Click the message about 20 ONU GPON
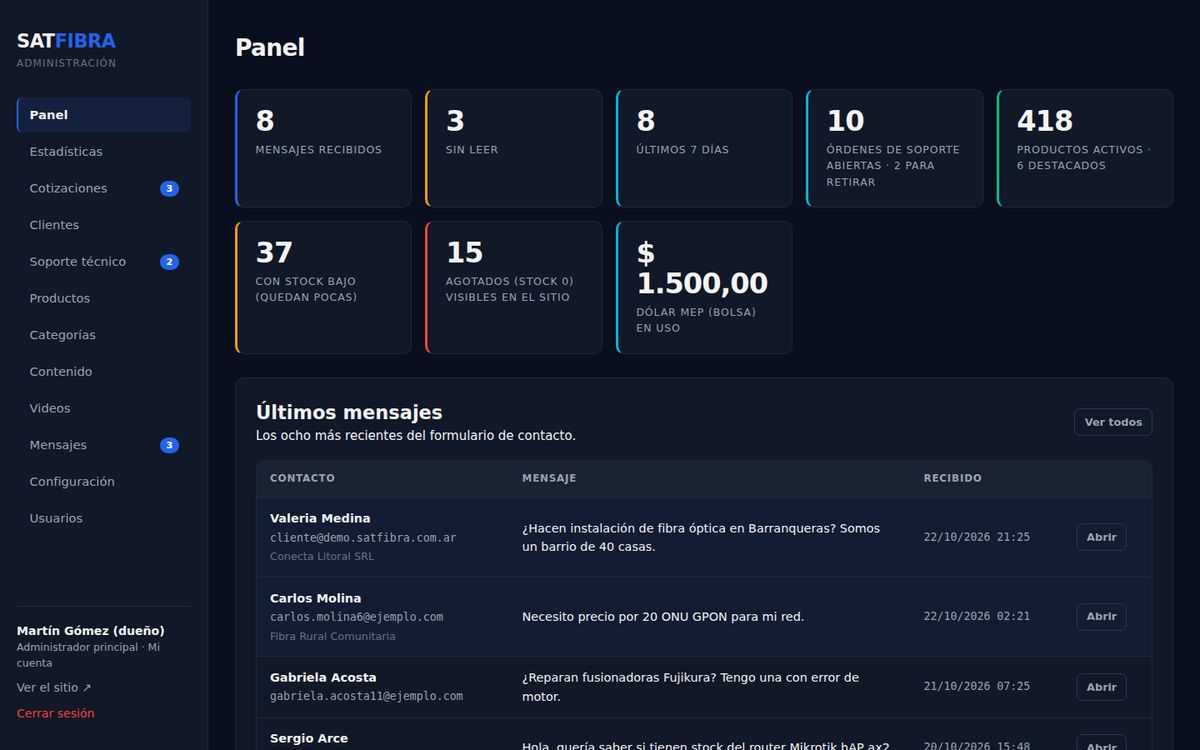Viewport: 1200px width, 750px height. pos(663,617)
